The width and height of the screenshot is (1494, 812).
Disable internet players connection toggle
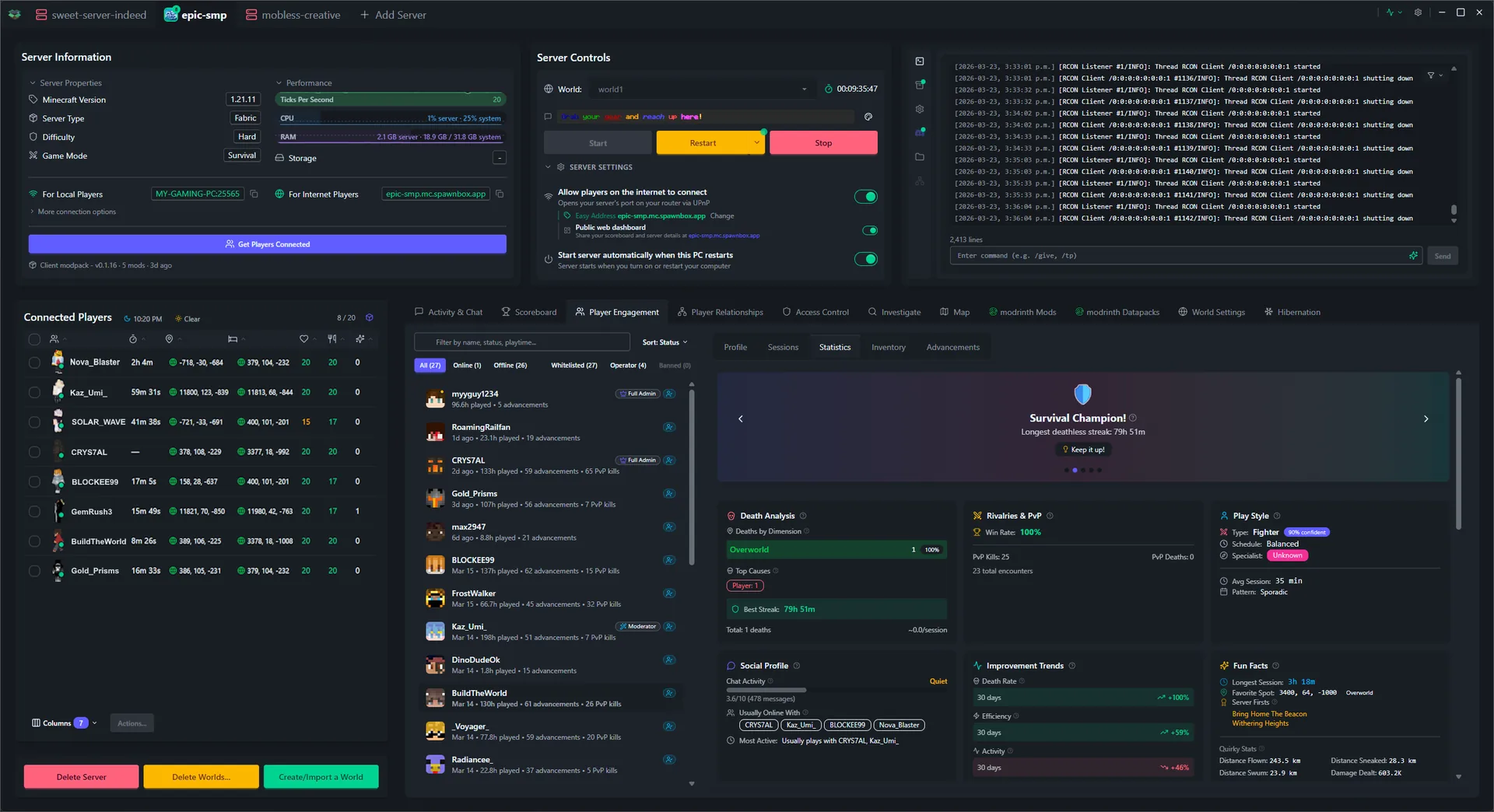pyautogui.click(x=866, y=196)
